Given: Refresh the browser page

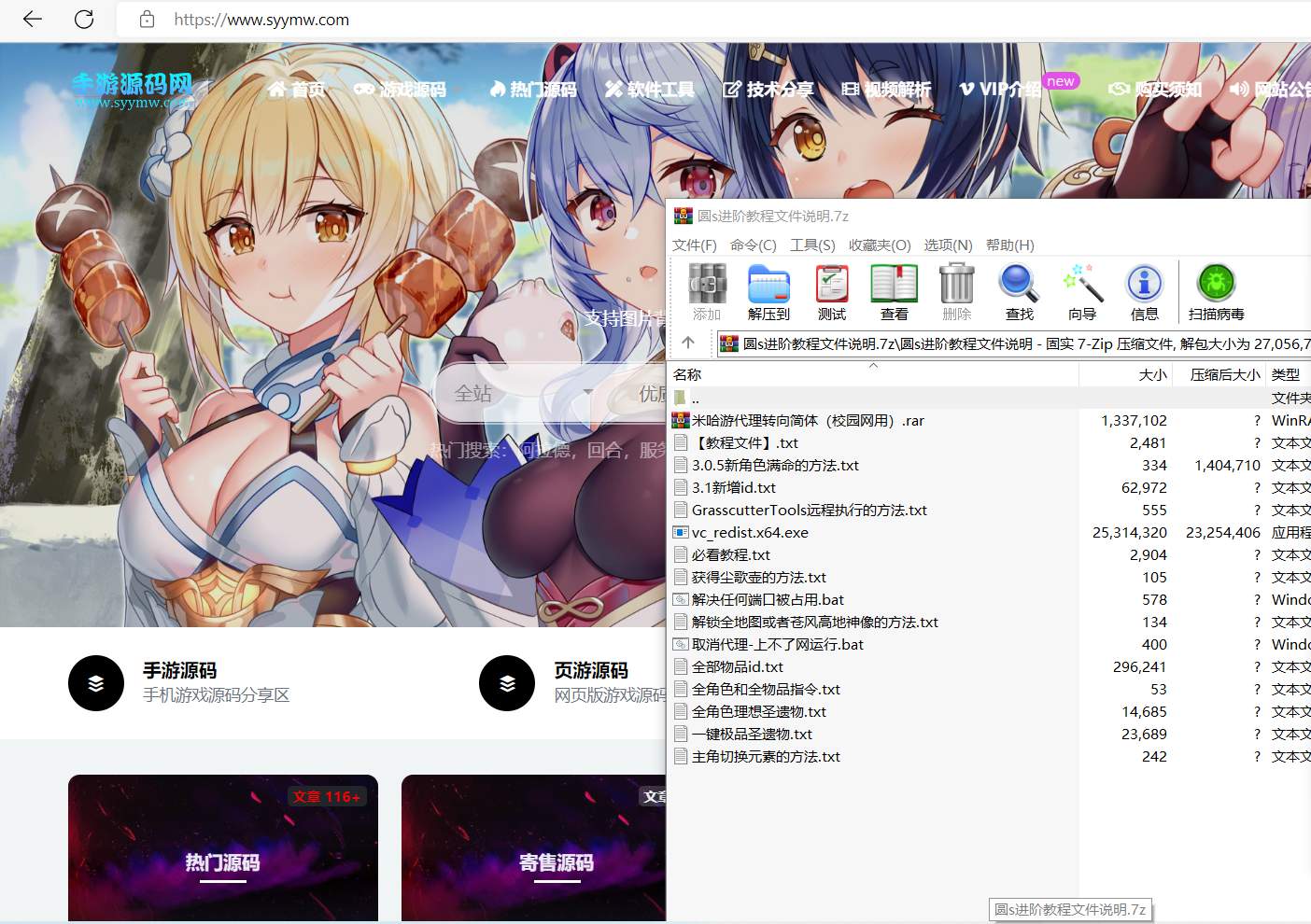Looking at the screenshot, I should (84, 20).
